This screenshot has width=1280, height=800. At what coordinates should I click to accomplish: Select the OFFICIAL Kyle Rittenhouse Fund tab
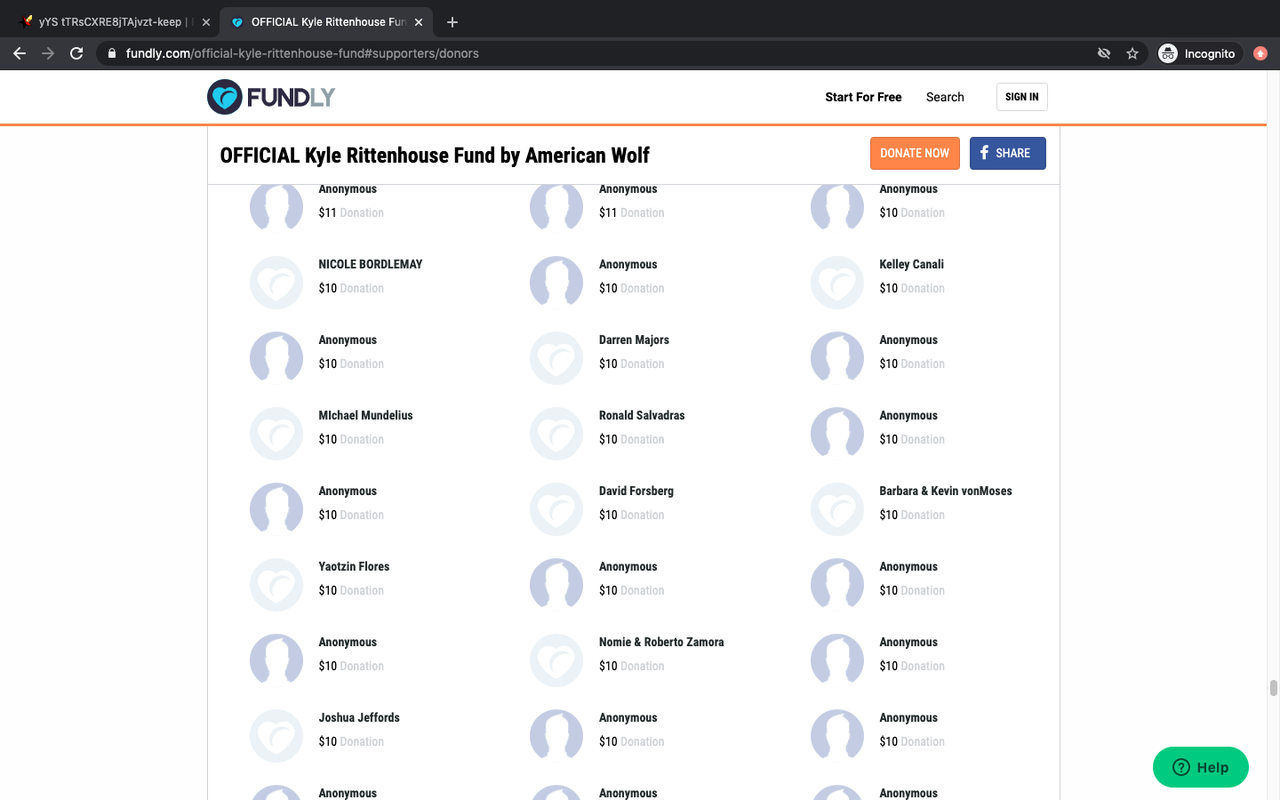(326, 22)
